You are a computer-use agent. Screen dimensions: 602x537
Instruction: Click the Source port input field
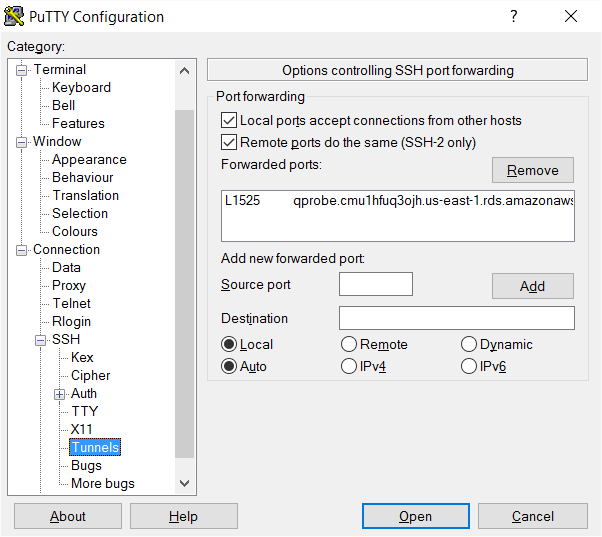376,284
